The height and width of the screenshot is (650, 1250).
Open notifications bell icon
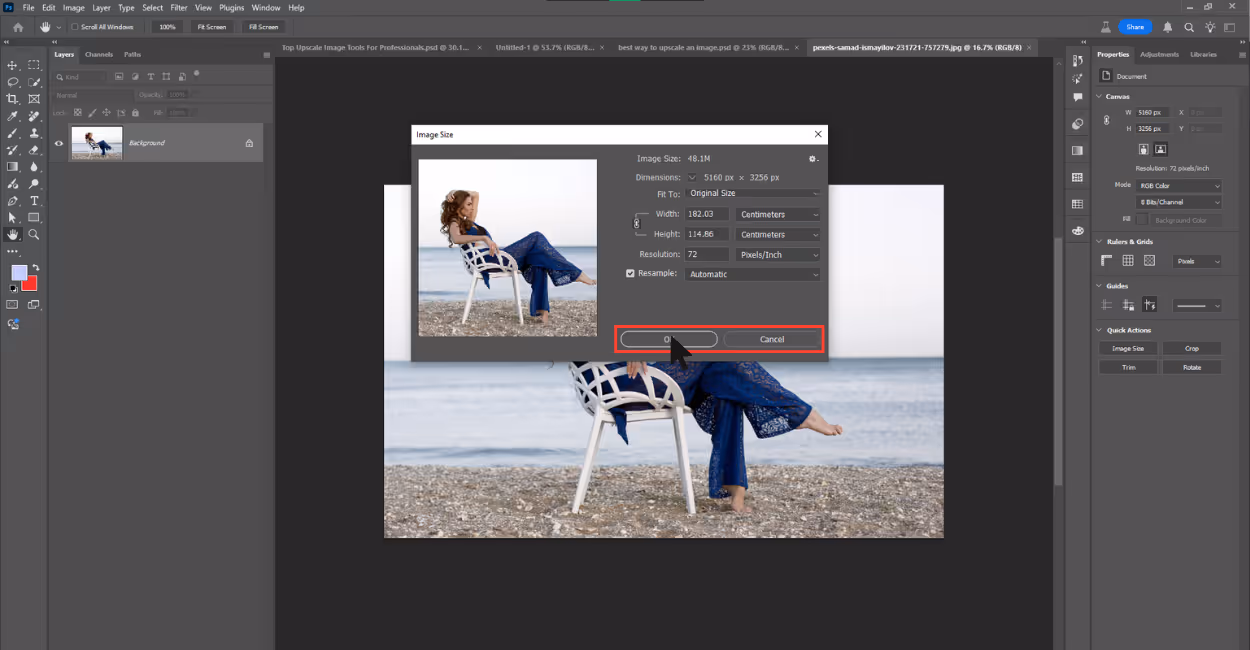coord(1168,28)
